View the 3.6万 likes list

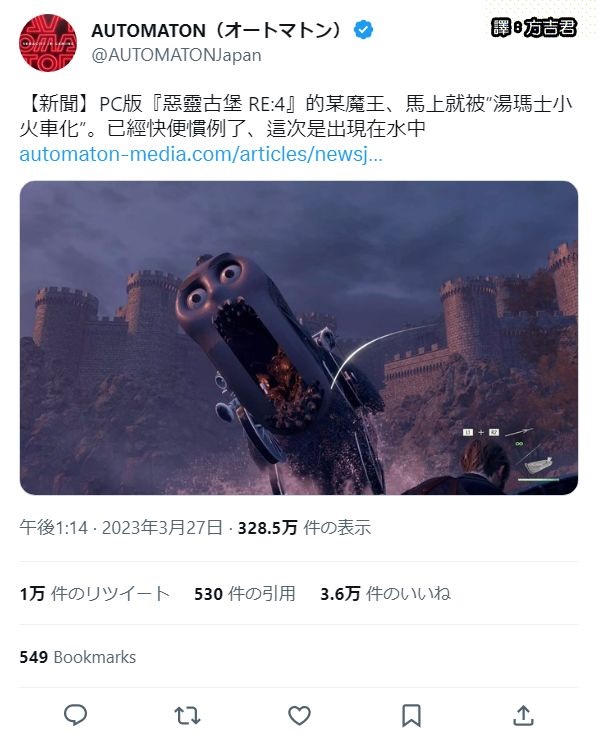(x=385, y=594)
